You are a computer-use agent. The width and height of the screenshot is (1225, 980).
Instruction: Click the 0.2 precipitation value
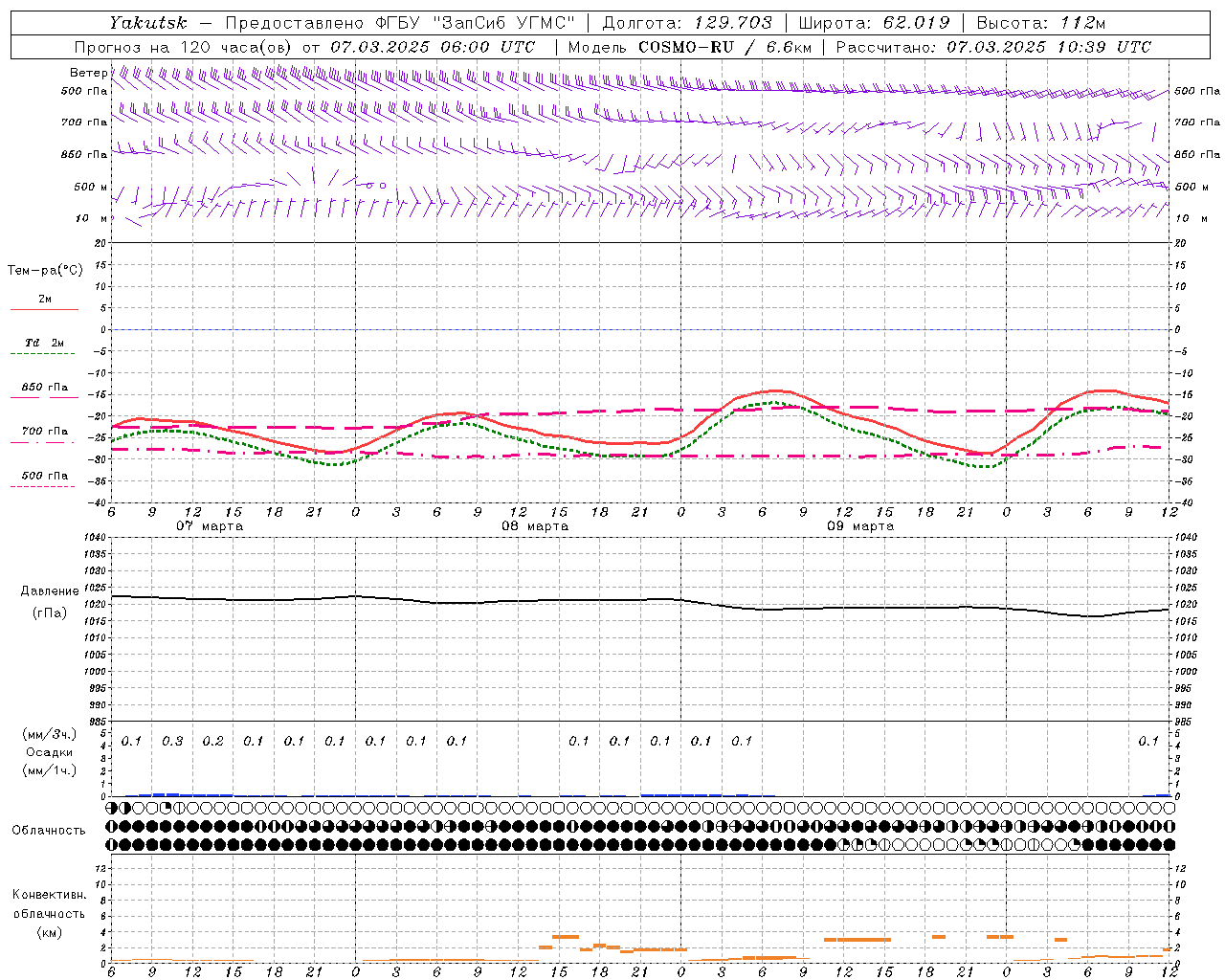pos(212,742)
